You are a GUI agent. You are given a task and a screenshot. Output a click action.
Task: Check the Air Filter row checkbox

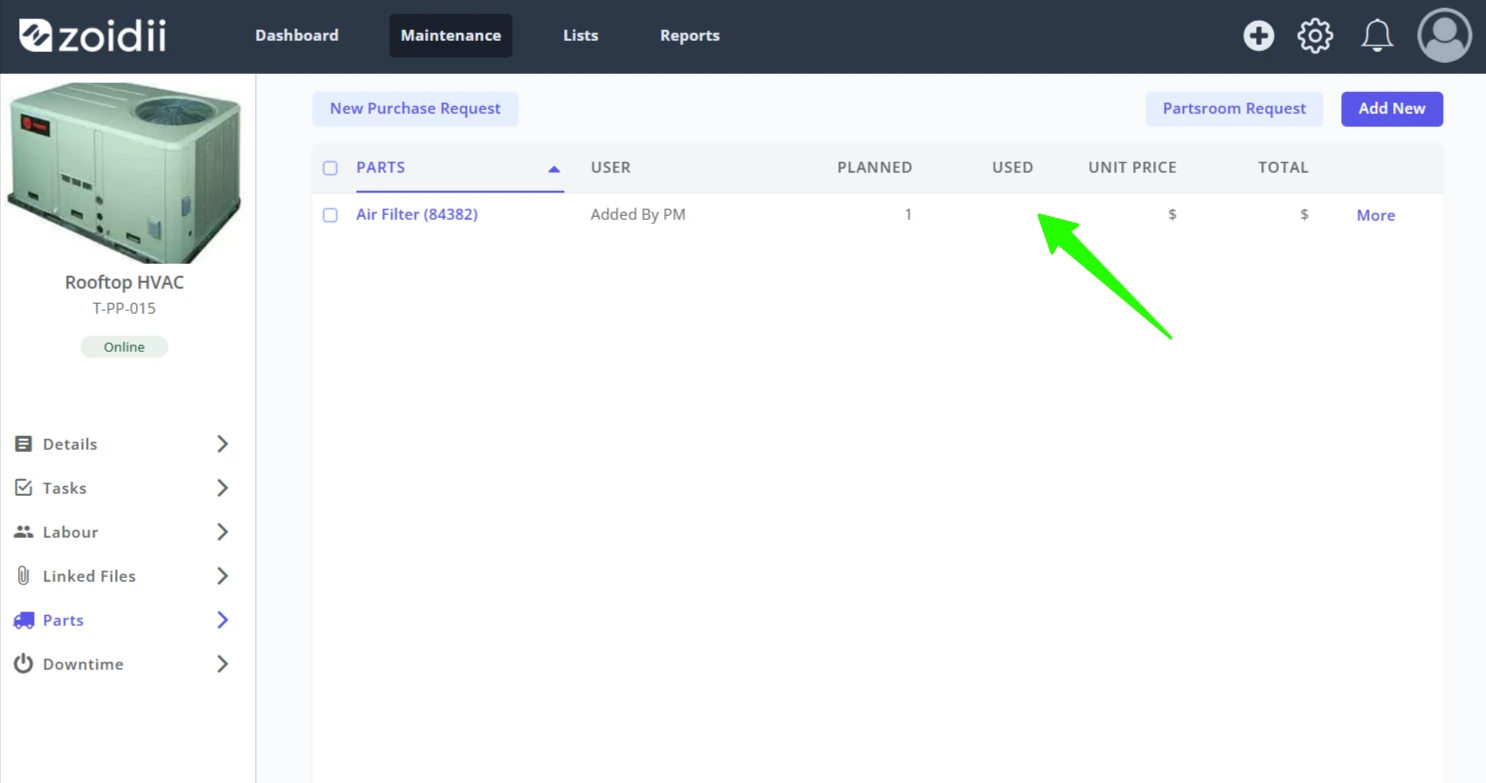click(x=330, y=215)
